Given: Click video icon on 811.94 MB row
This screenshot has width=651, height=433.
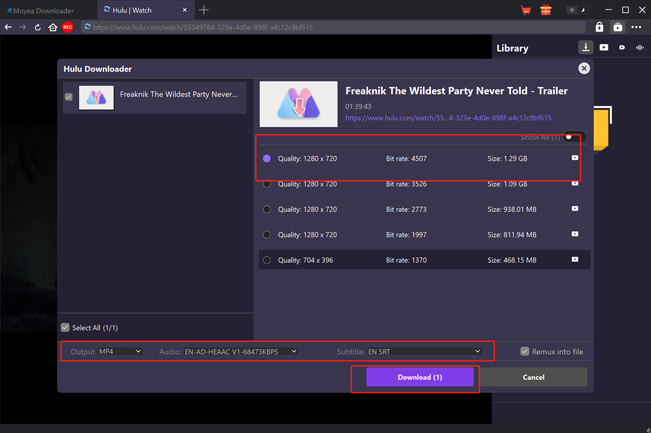Looking at the screenshot, I should click(x=575, y=234).
